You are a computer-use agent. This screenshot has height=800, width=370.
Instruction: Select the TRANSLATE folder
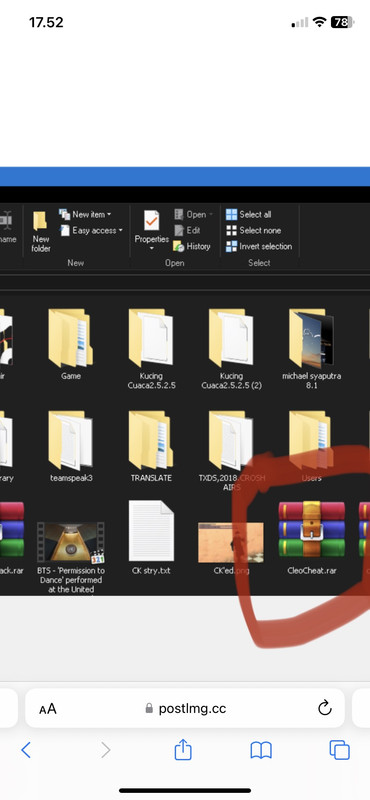tap(151, 446)
